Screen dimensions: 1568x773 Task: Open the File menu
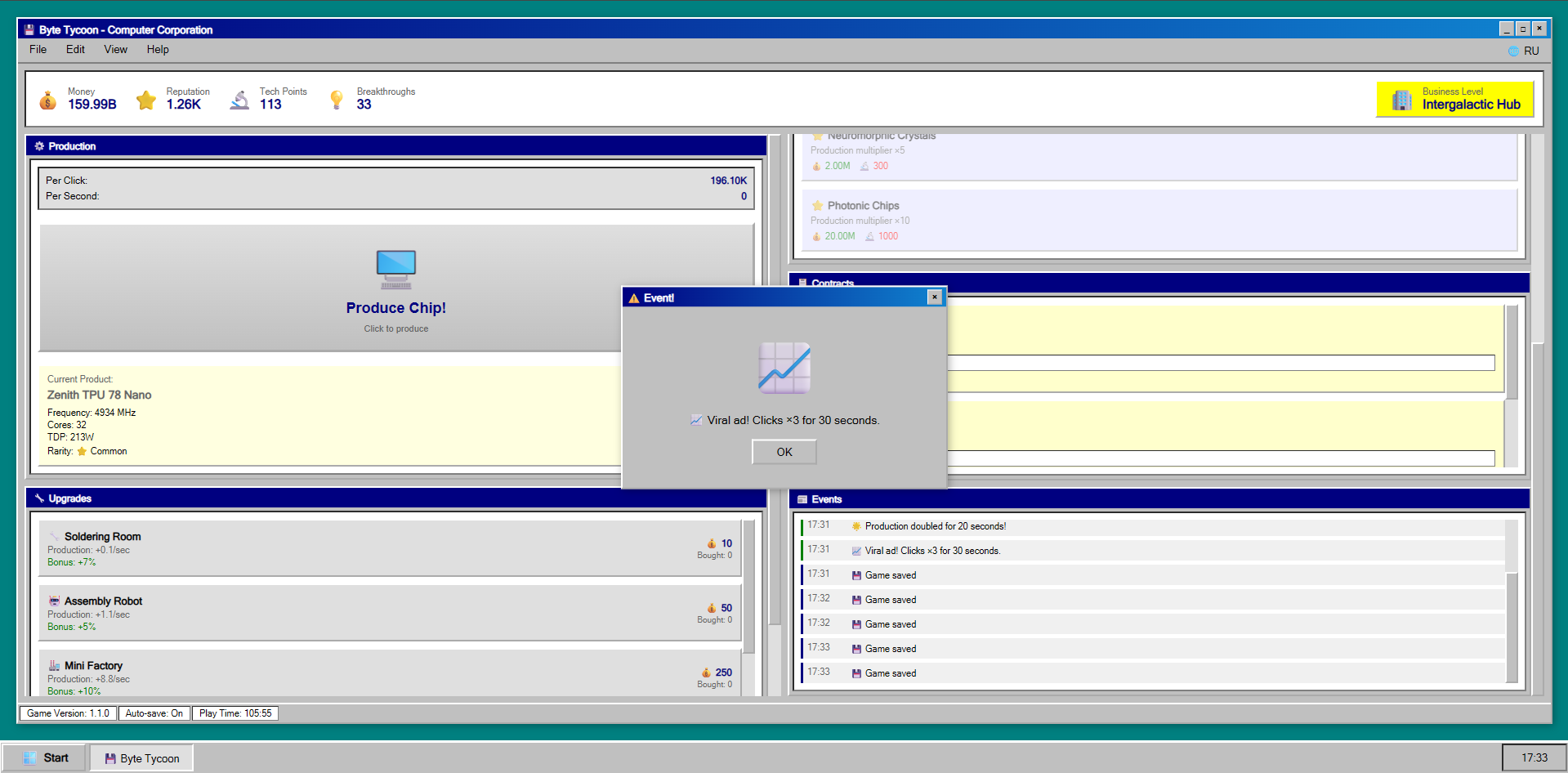37,49
